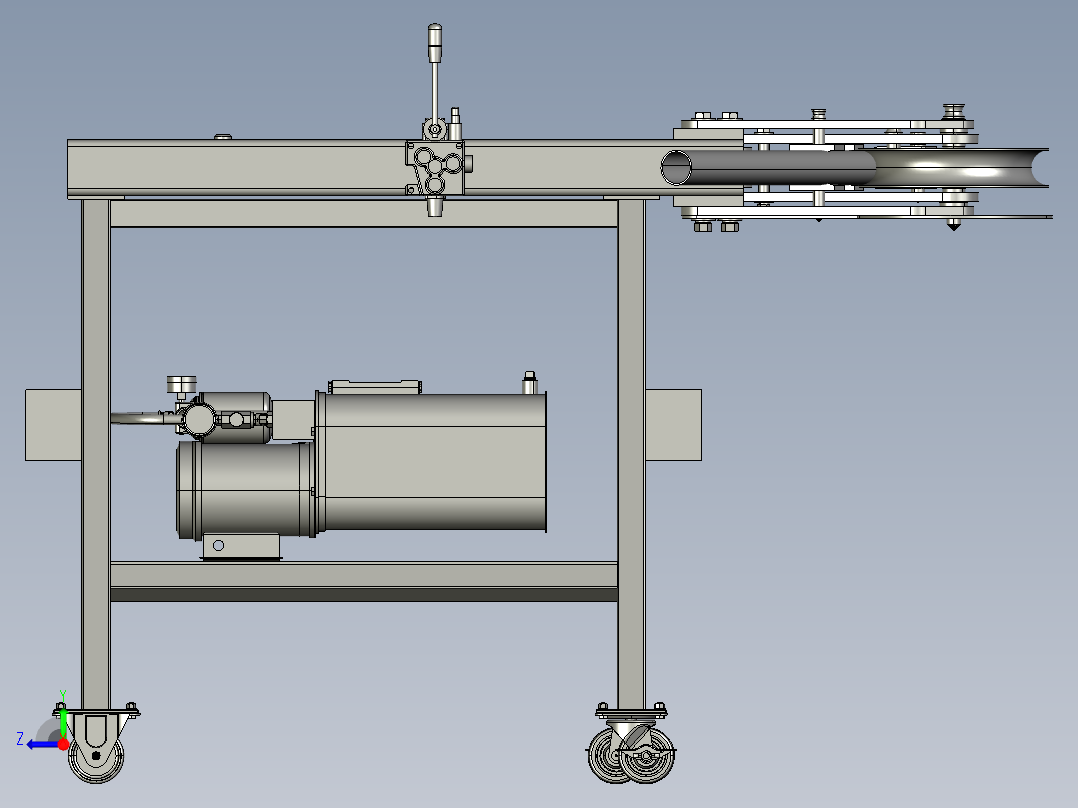This screenshot has width=1078, height=808.
Task: Select the large hydraulic tank cylinder
Action: [x=433, y=461]
